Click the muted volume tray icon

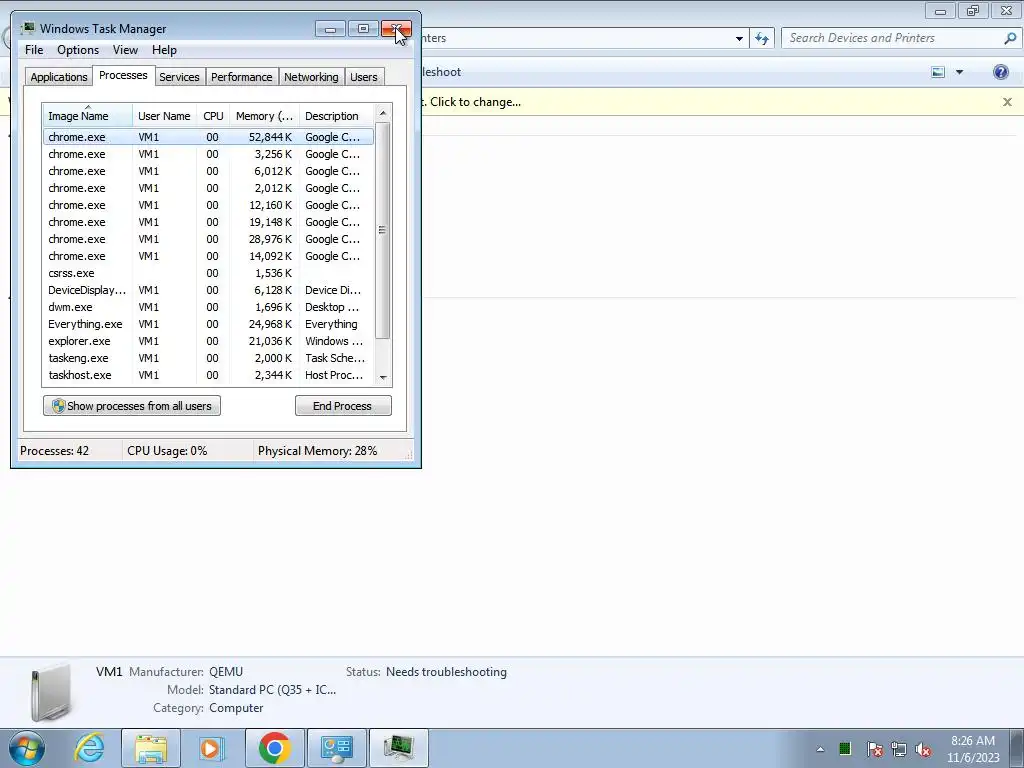click(x=923, y=749)
